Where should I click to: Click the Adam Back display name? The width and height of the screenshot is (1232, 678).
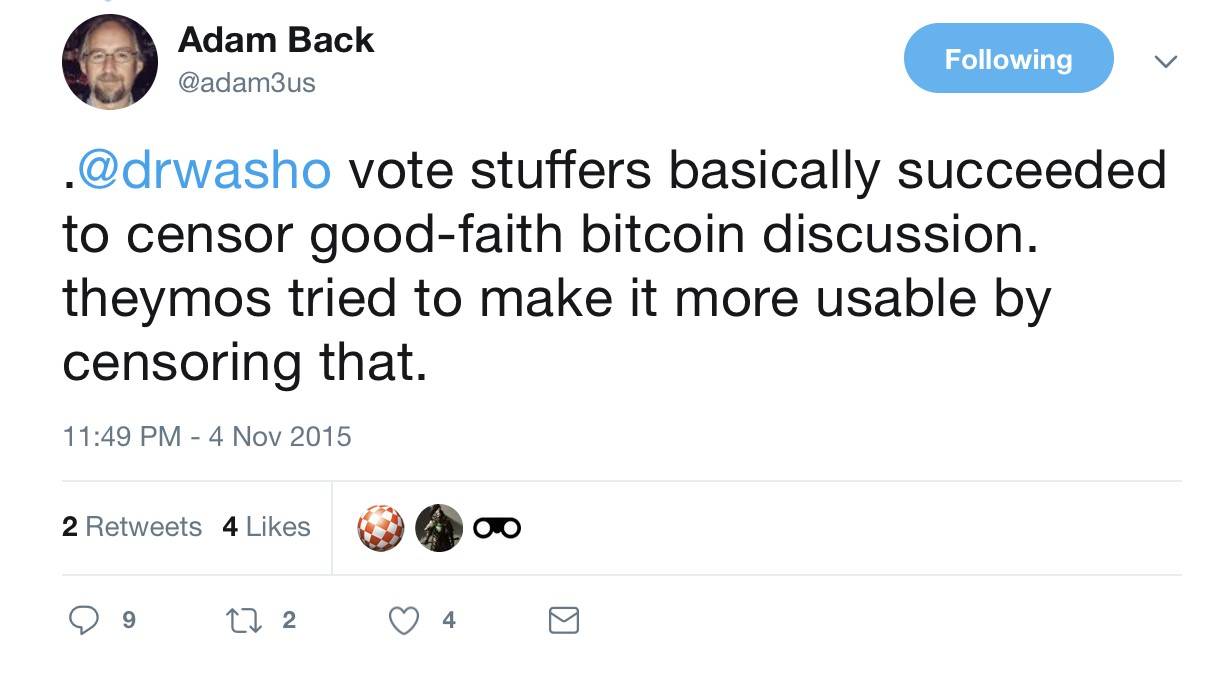(x=275, y=40)
